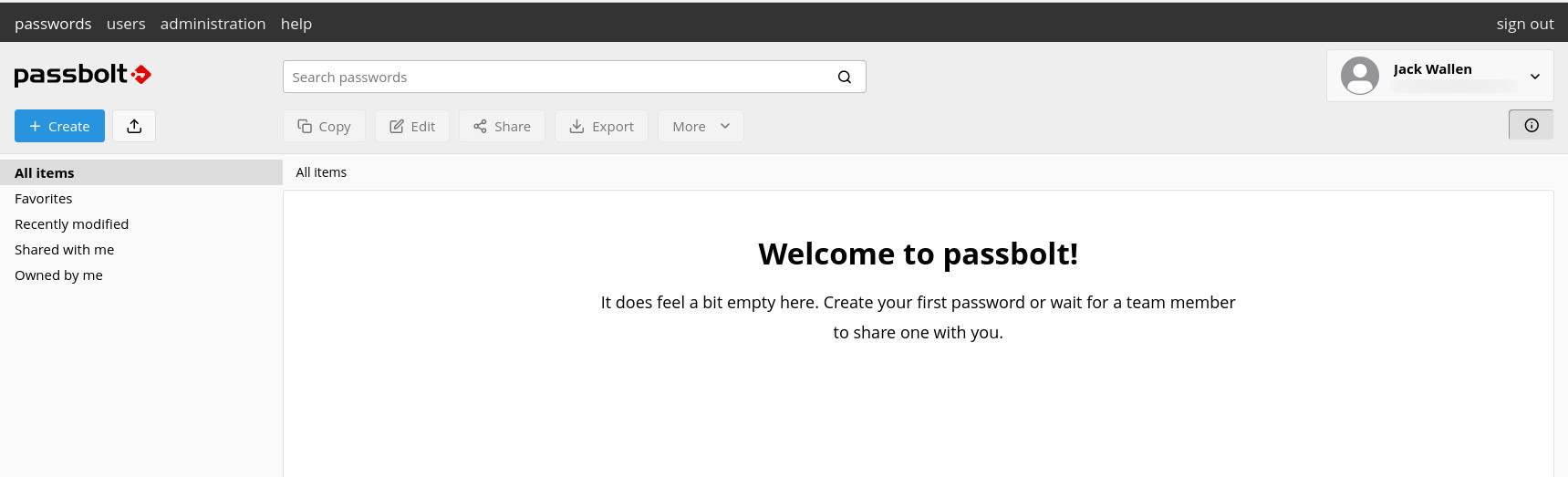Click the Edit pencil button
Screen dimensions: 1568x477
click(x=412, y=127)
